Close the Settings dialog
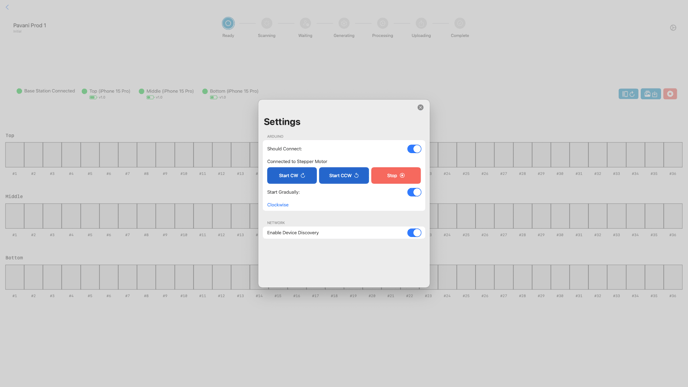 point(420,108)
